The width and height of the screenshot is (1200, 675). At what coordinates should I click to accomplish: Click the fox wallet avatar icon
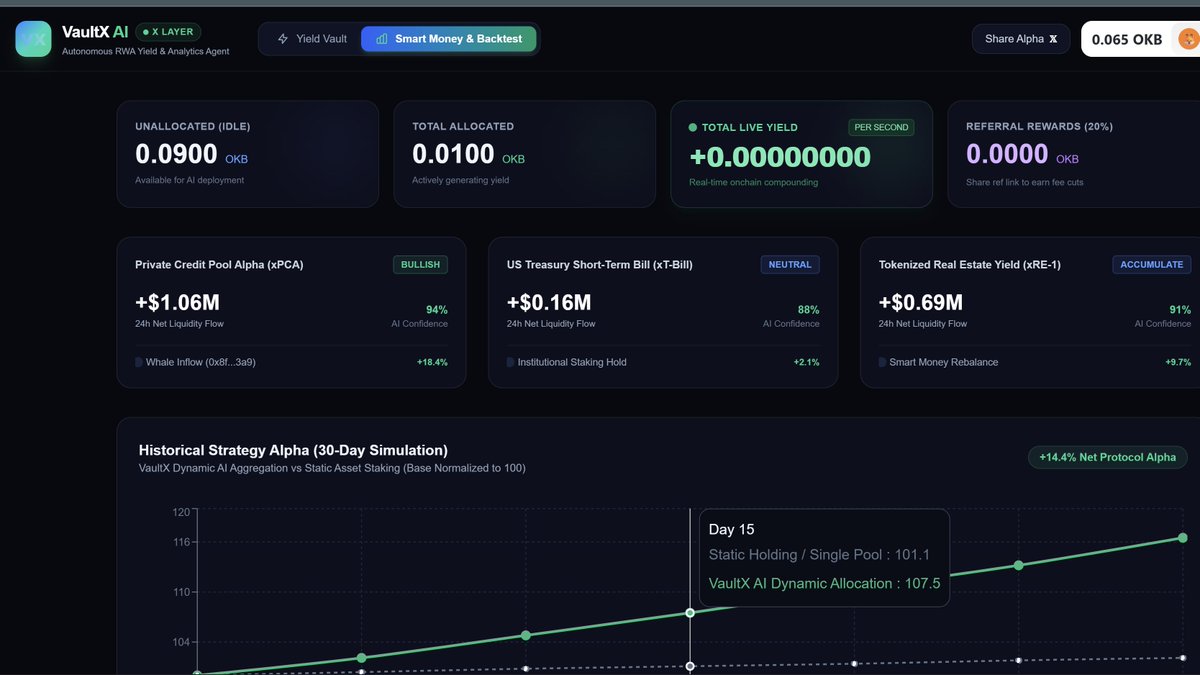[1187, 39]
